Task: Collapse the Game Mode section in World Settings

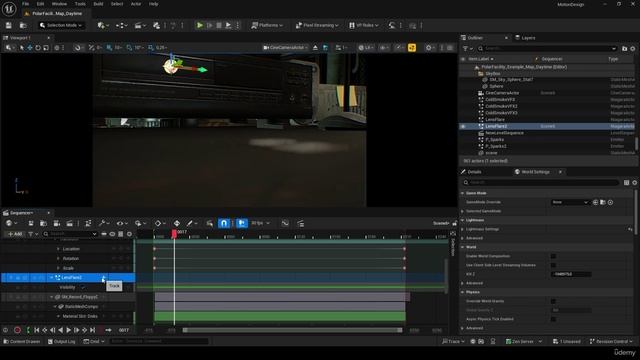Action: 463,193
